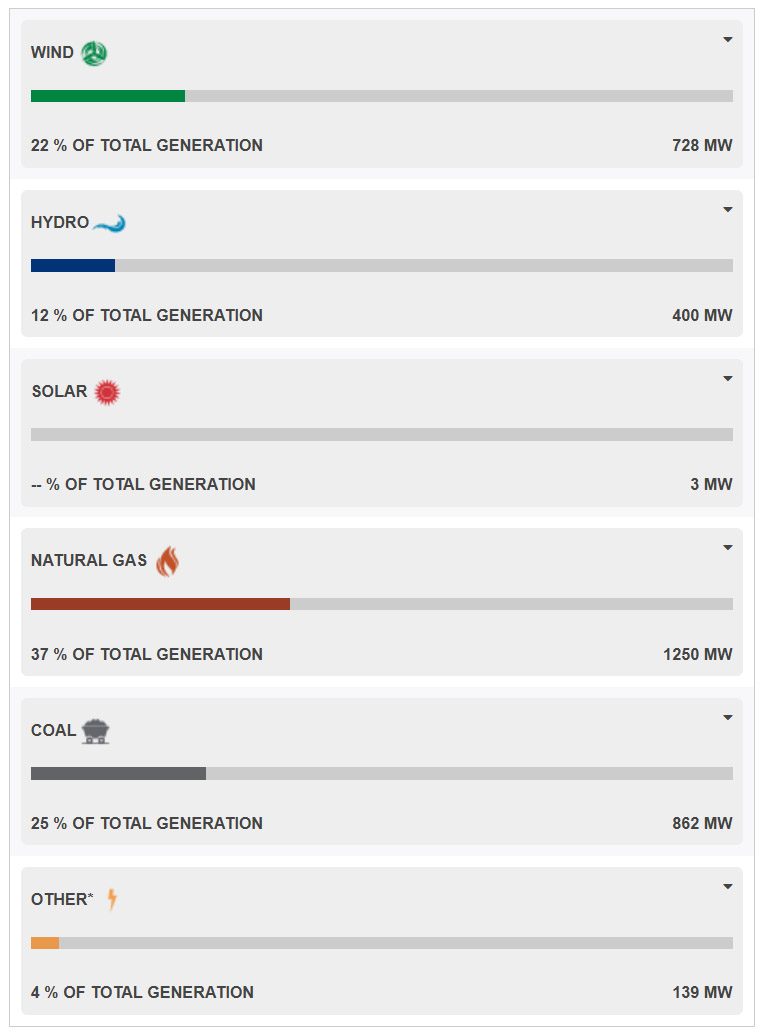763x1032 pixels.
Task: Select the 1250 MW natural gas value
Action: (x=697, y=654)
